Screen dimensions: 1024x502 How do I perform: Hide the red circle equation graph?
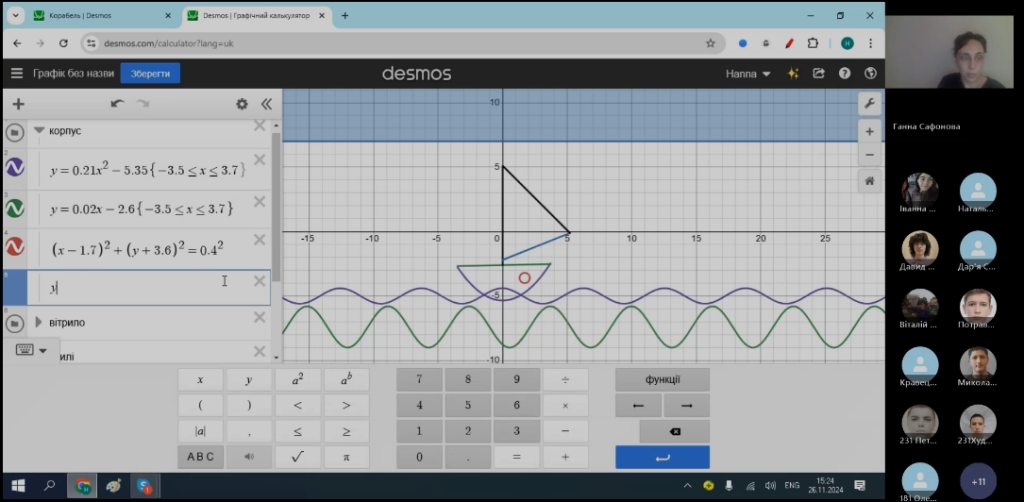(x=14, y=246)
